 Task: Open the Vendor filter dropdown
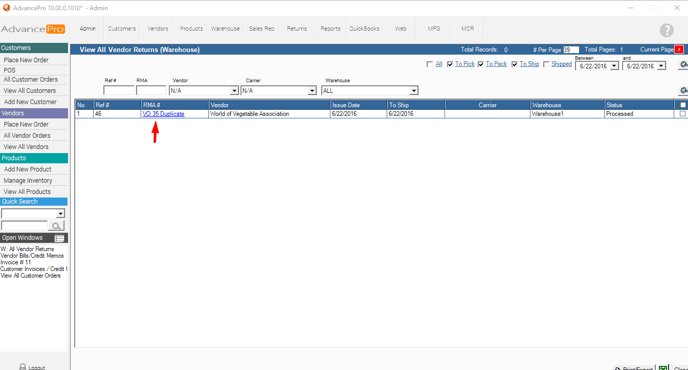click(x=234, y=91)
